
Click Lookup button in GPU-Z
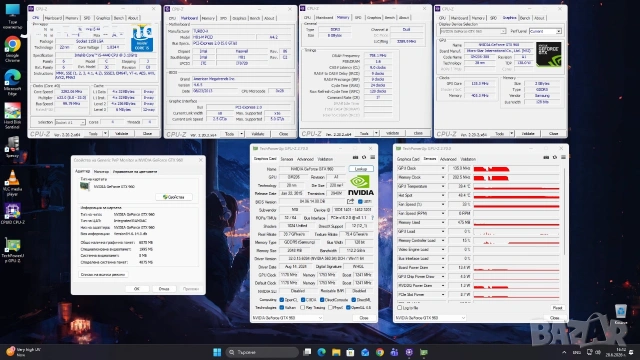point(361,169)
